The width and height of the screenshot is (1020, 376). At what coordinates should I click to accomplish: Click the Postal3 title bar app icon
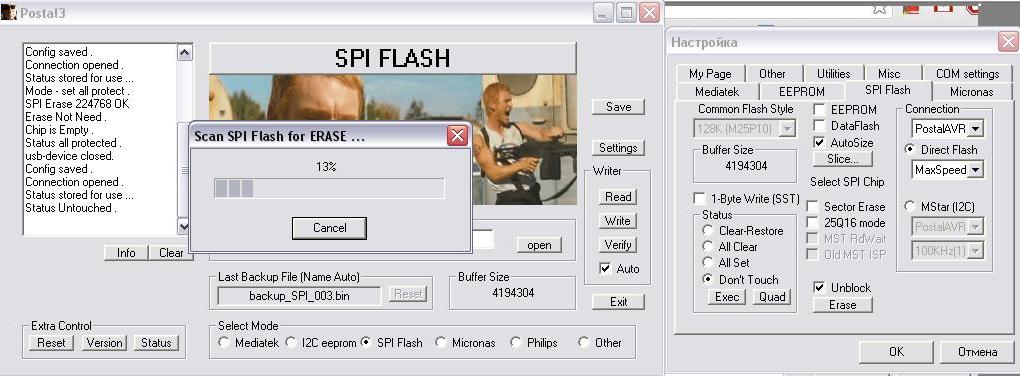click(x=8, y=12)
